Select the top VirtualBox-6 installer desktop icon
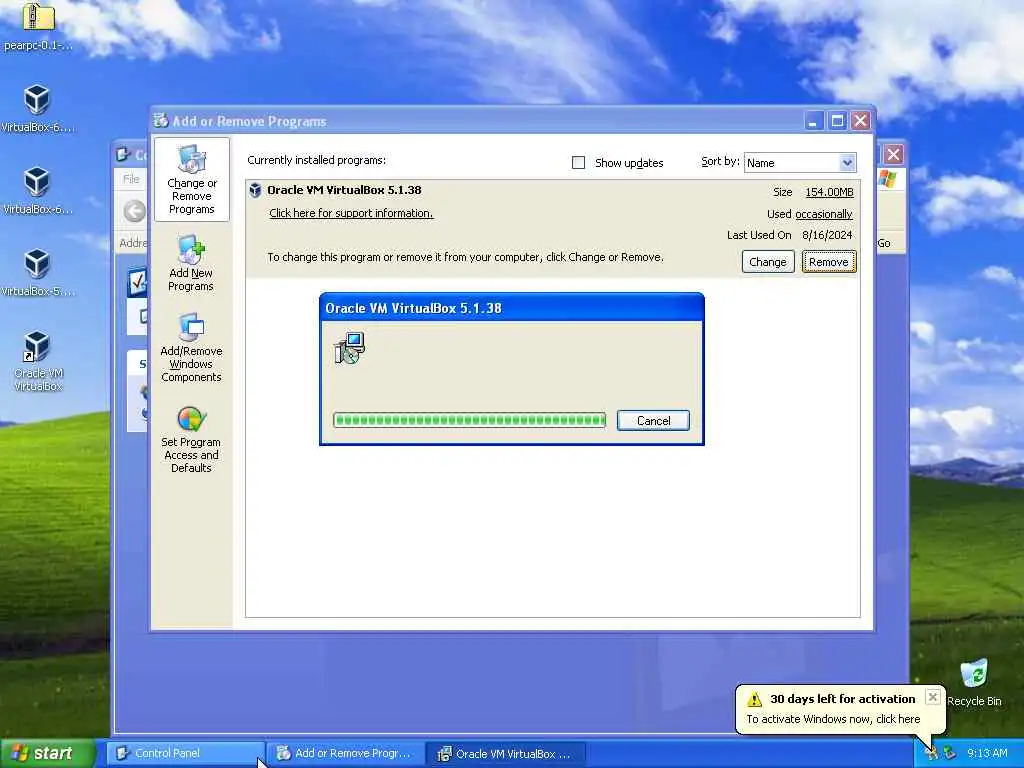Screen dimensions: 1024x768 [37, 99]
